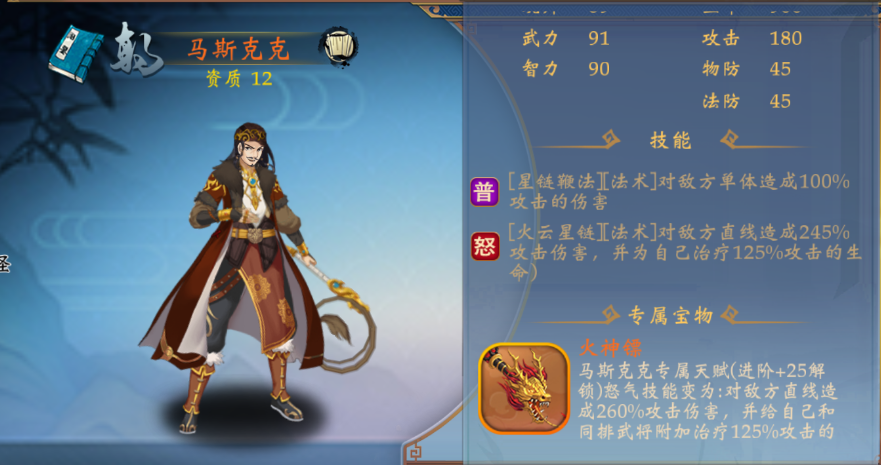Click the 法防 45 stat value
This screenshot has width=881, height=465.
tap(780, 101)
